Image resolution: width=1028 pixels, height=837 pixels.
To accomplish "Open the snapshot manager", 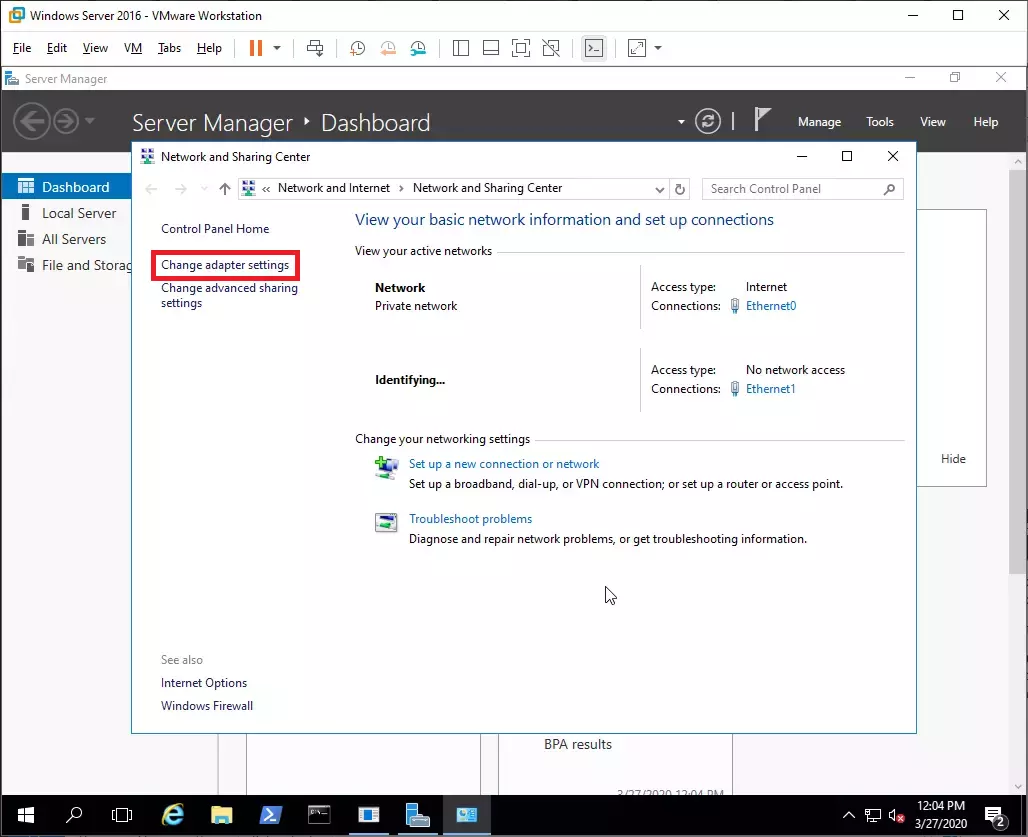I will point(418,48).
